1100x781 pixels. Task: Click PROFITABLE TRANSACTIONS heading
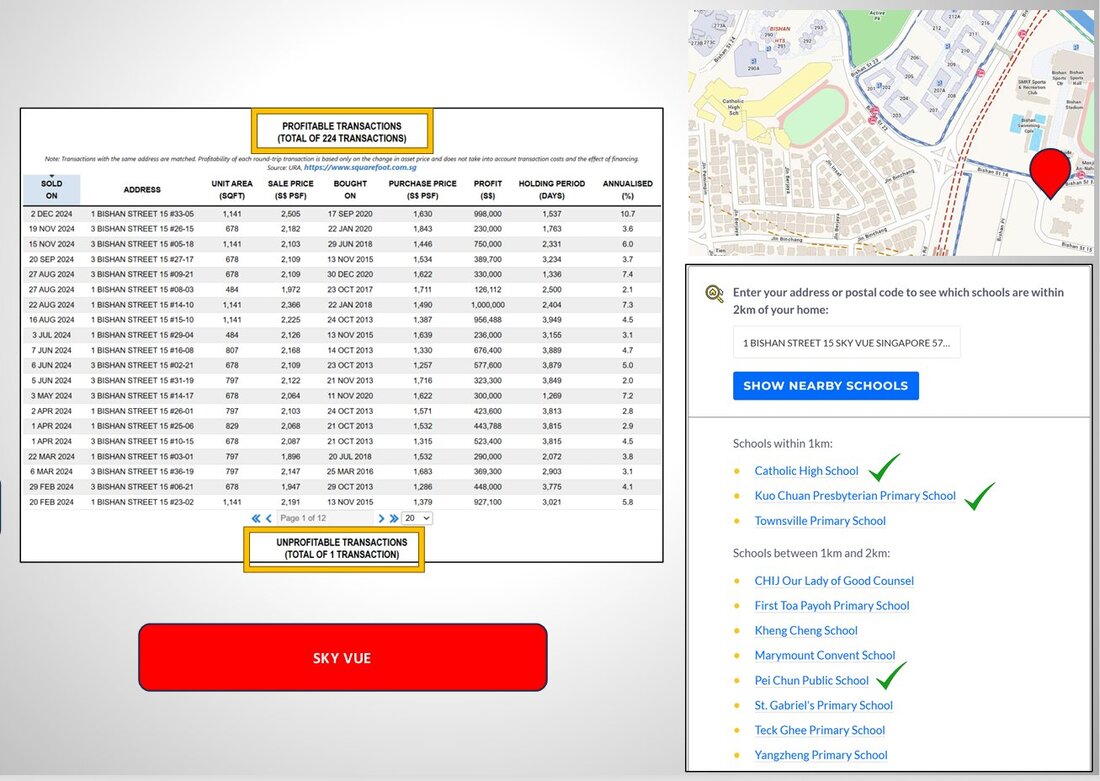[x=342, y=132]
